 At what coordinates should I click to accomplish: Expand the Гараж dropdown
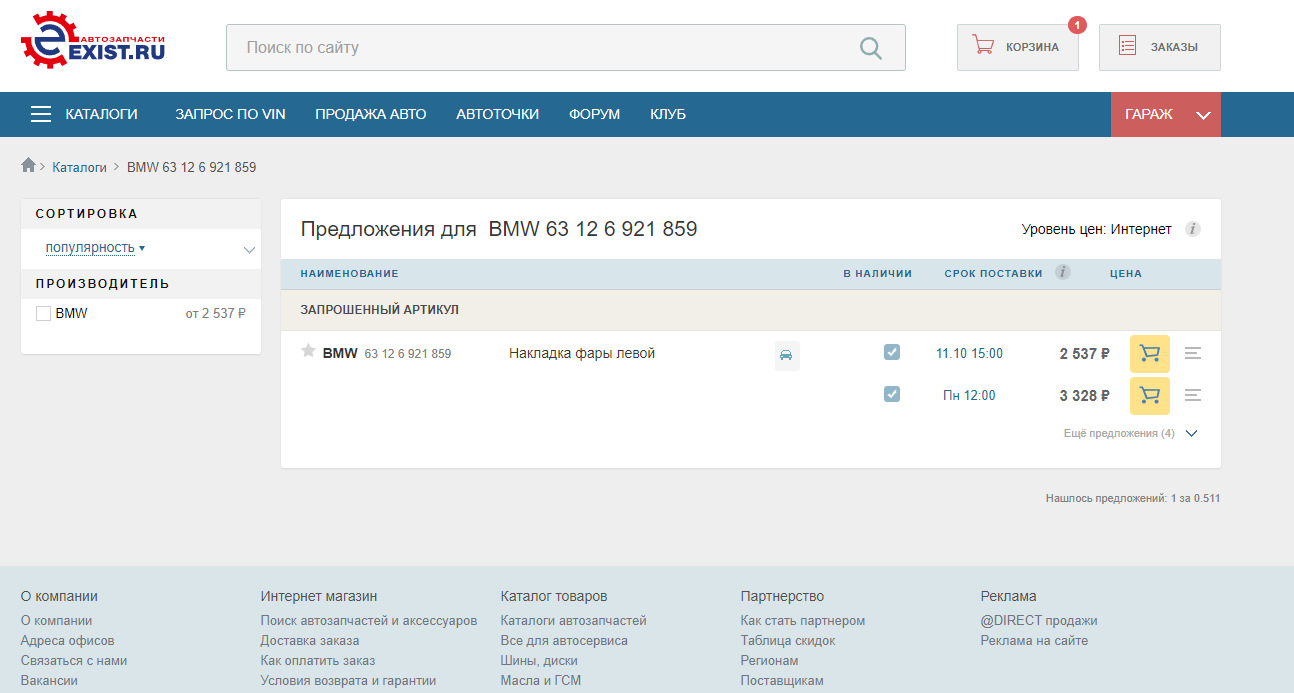pyautogui.click(x=1166, y=114)
